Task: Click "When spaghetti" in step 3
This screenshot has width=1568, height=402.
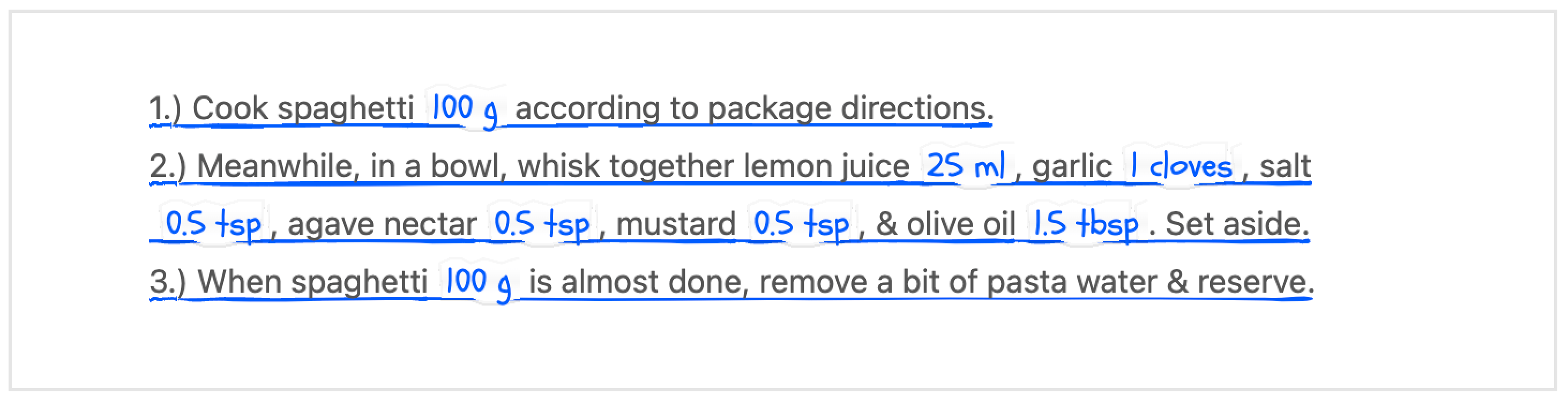Action: (x=312, y=282)
